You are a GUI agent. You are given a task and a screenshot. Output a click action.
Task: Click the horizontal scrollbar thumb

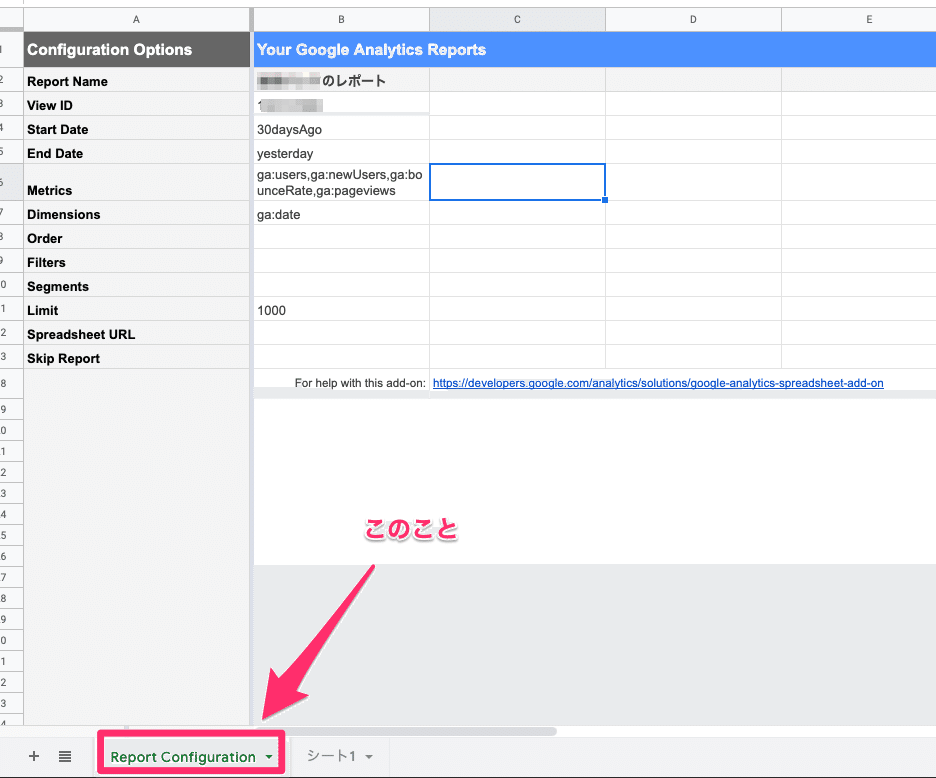click(406, 731)
